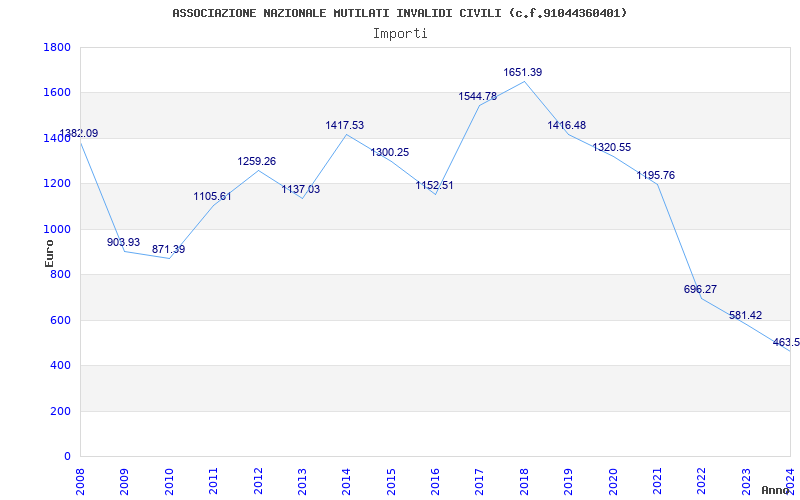
Task: Click the 2020 x-axis year label
Action: pyautogui.click(x=613, y=481)
